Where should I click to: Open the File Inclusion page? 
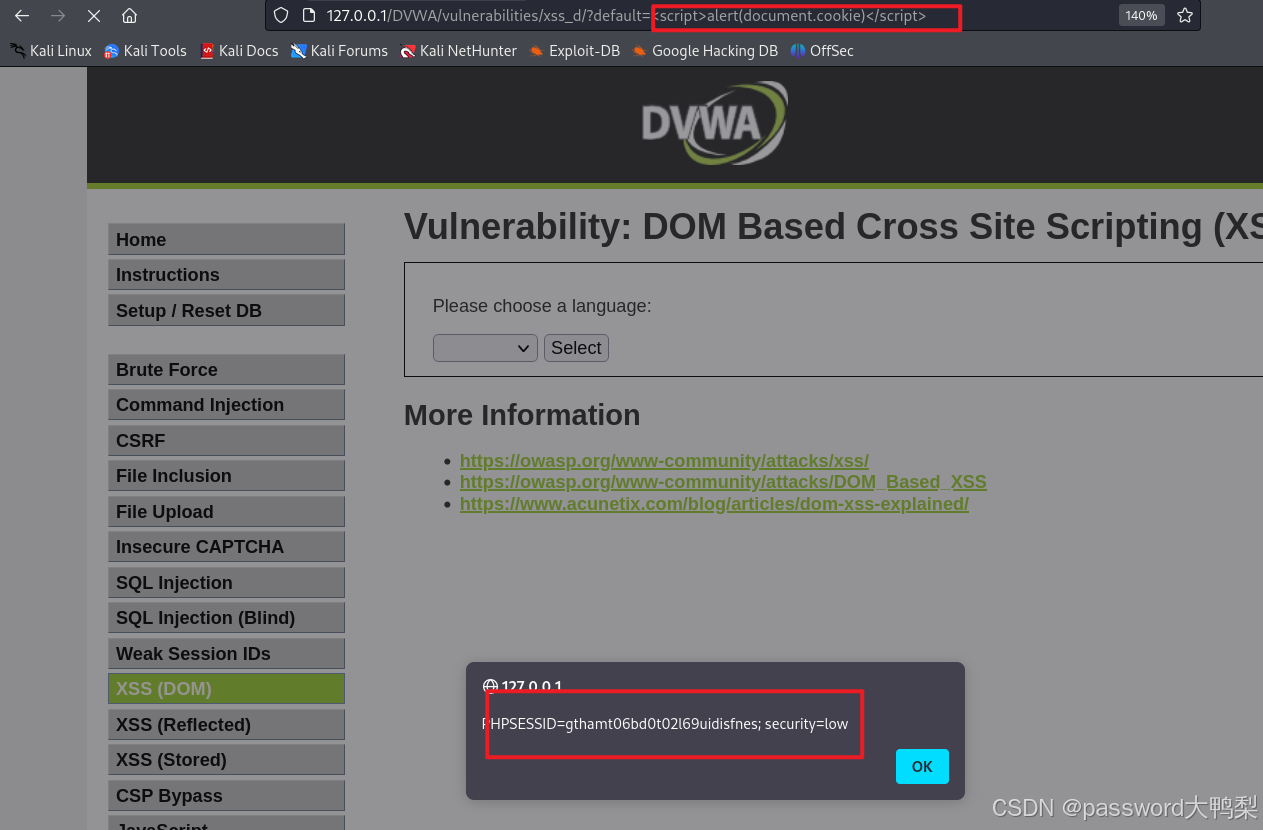pos(226,476)
